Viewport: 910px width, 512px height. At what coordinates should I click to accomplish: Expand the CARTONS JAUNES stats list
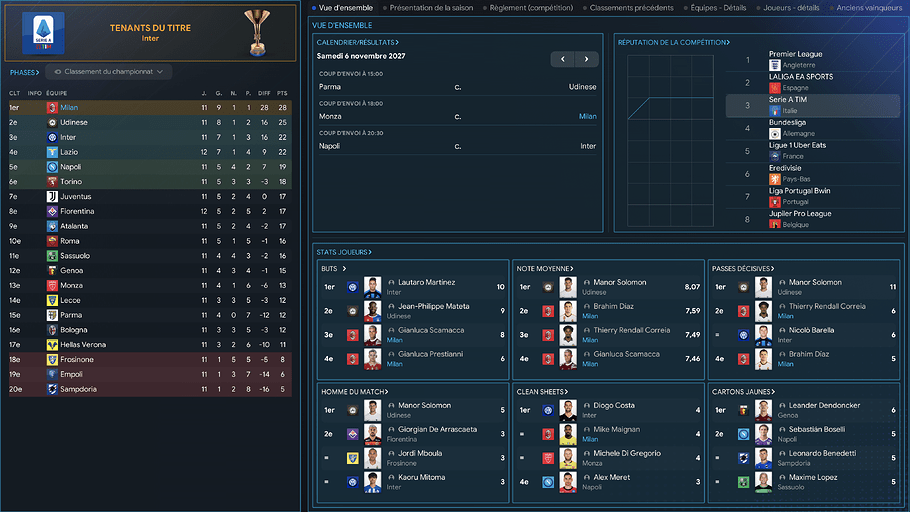click(743, 392)
